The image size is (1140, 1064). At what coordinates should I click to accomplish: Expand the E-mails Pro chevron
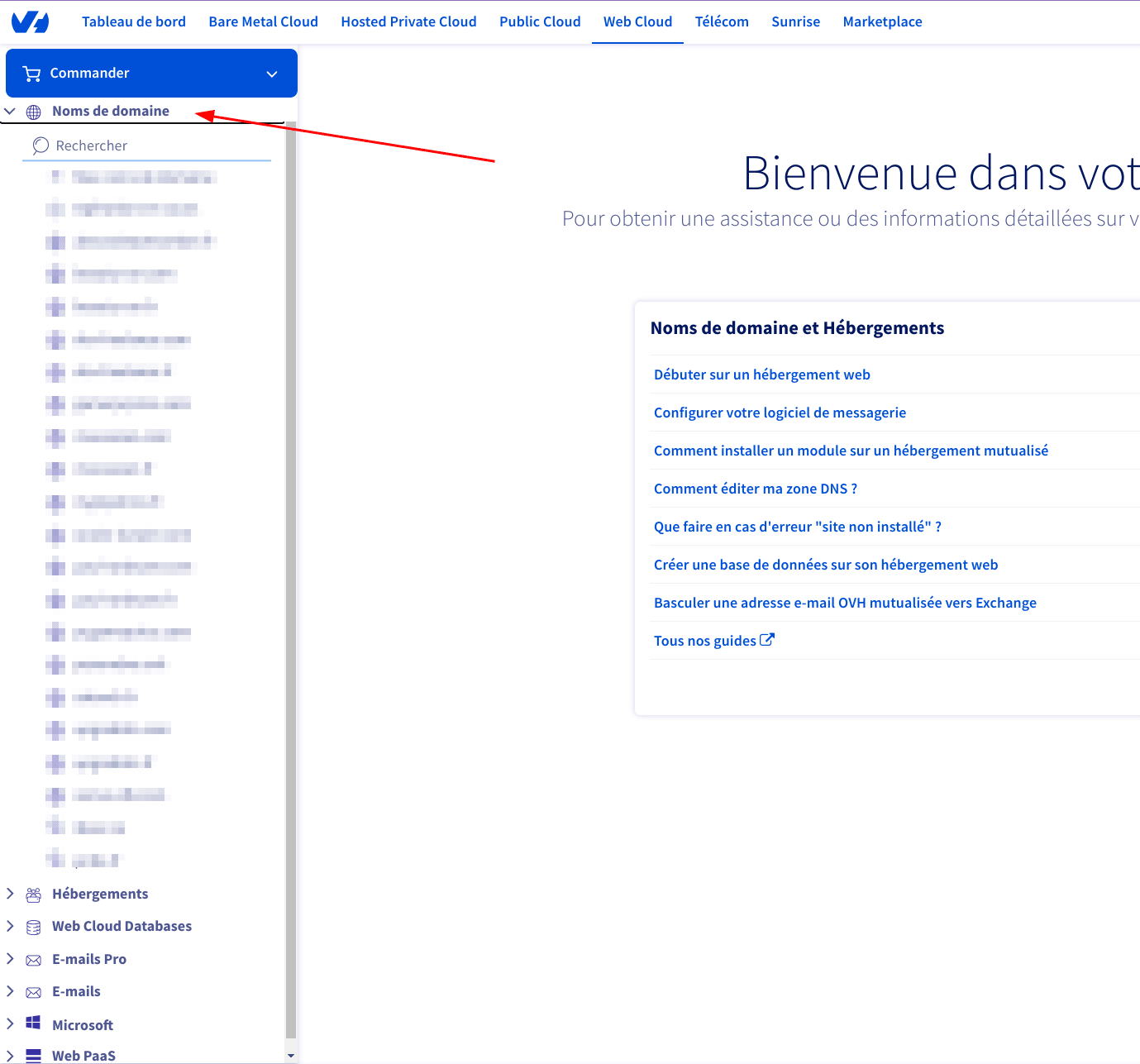tap(10, 958)
